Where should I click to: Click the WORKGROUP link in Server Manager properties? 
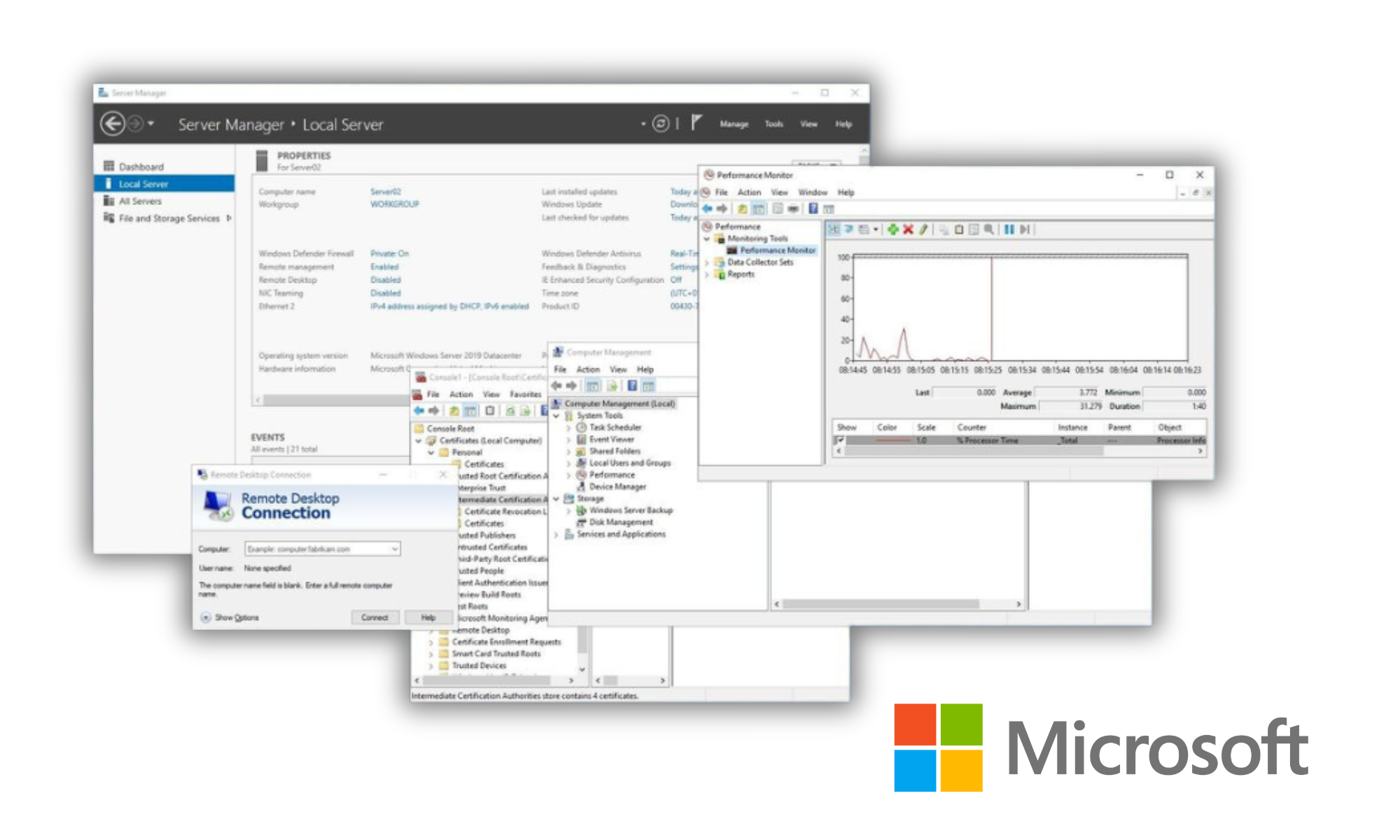pos(394,204)
